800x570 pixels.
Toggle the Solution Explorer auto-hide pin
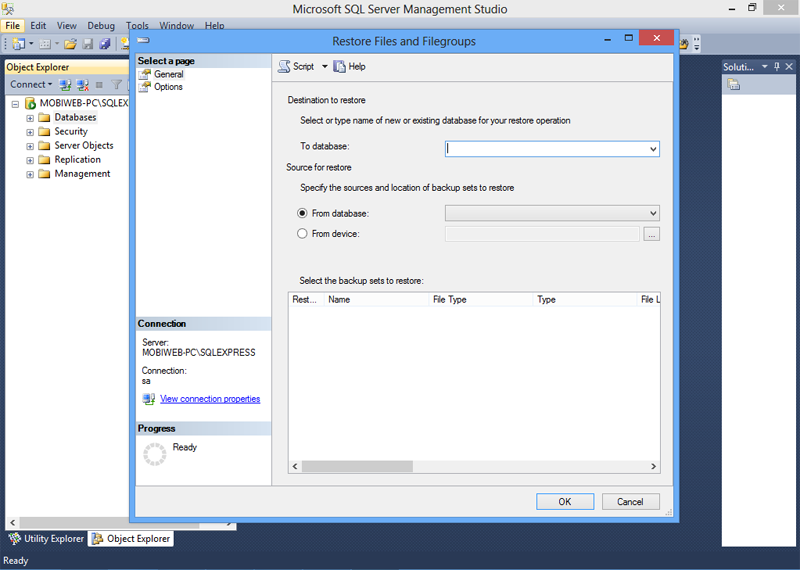[777, 66]
